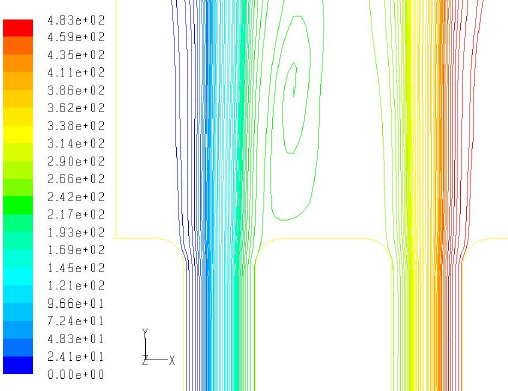Image resolution: width=508 pixels, height=391 pixels.
Task: Click the legend value 1.93e+02
Action: pos(76,232)
